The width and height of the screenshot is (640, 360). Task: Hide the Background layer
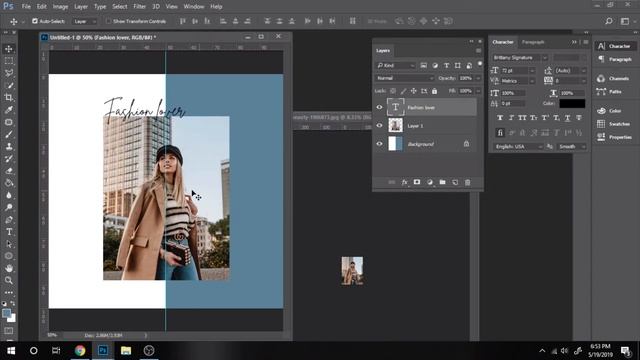pos(379,144)
